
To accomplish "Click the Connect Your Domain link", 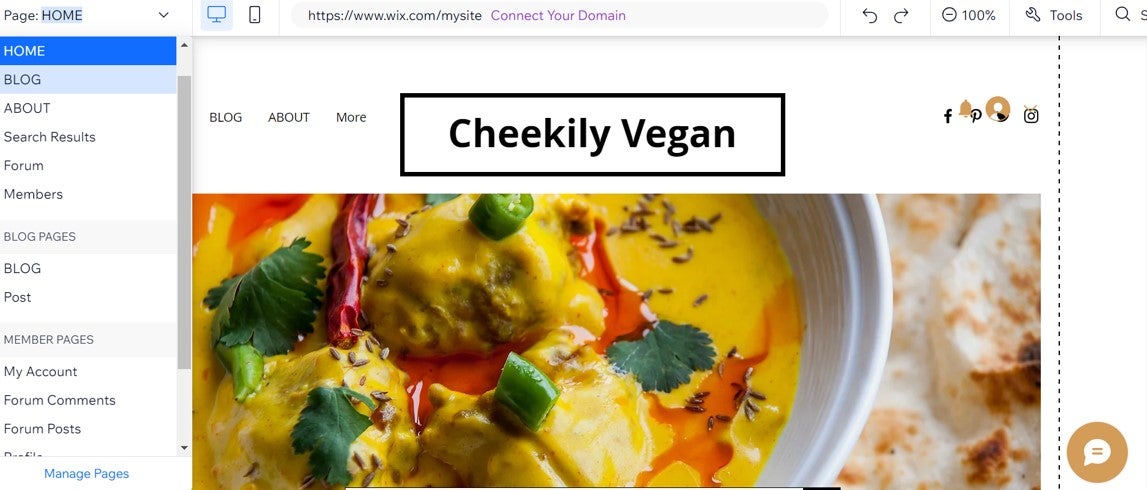I will [558, 15].
